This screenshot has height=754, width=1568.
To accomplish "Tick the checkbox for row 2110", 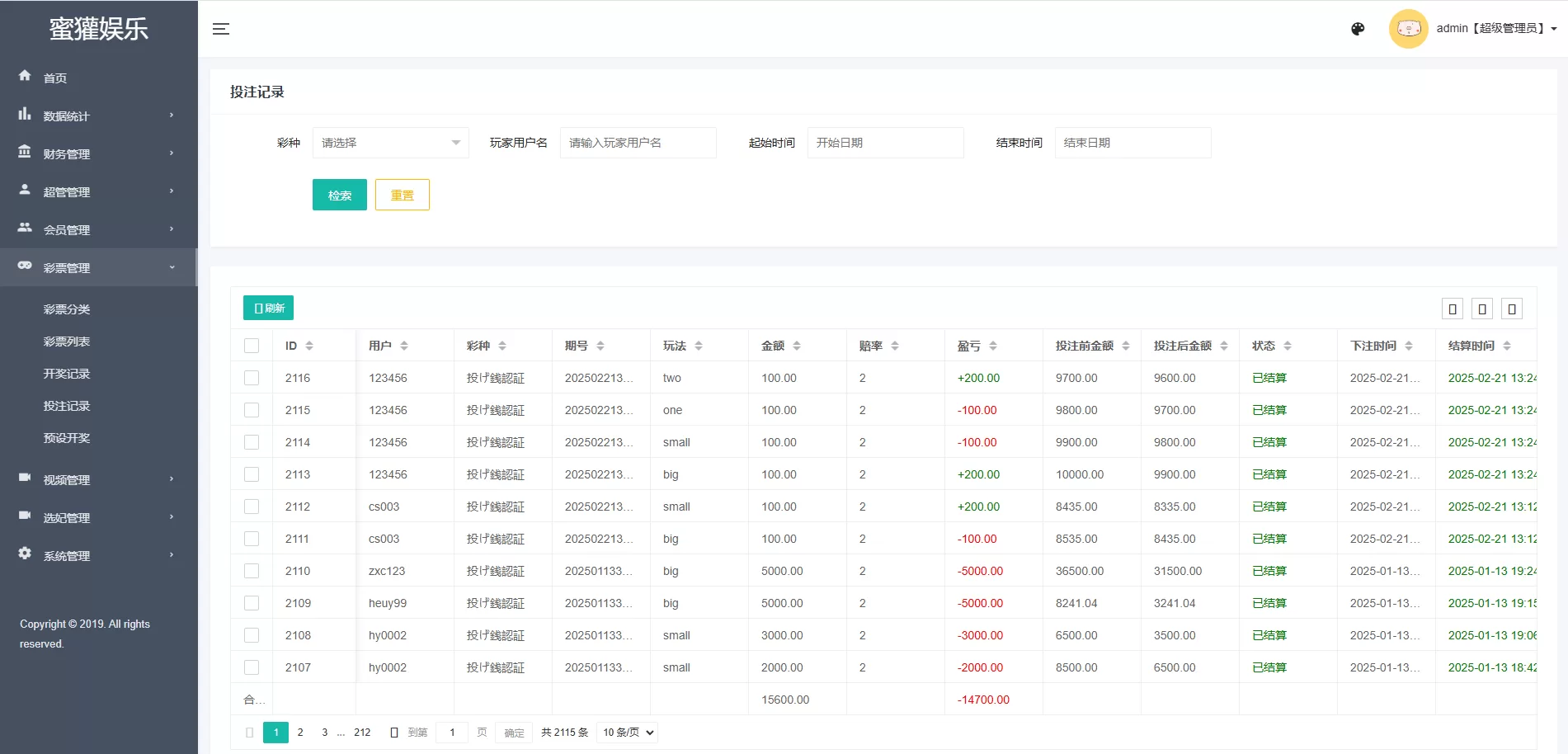I will click(x=252, y=571).
